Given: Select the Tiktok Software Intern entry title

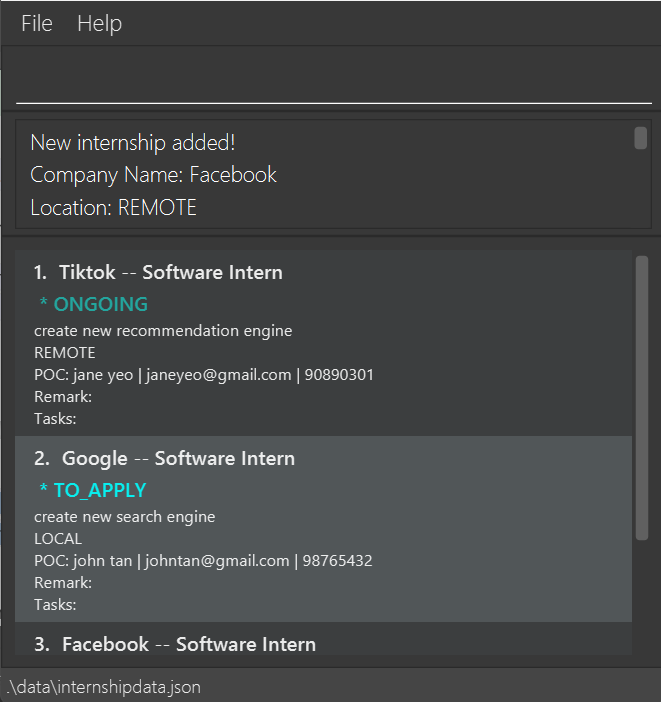Looking at the screenshot, I should [x=158, y=272].
